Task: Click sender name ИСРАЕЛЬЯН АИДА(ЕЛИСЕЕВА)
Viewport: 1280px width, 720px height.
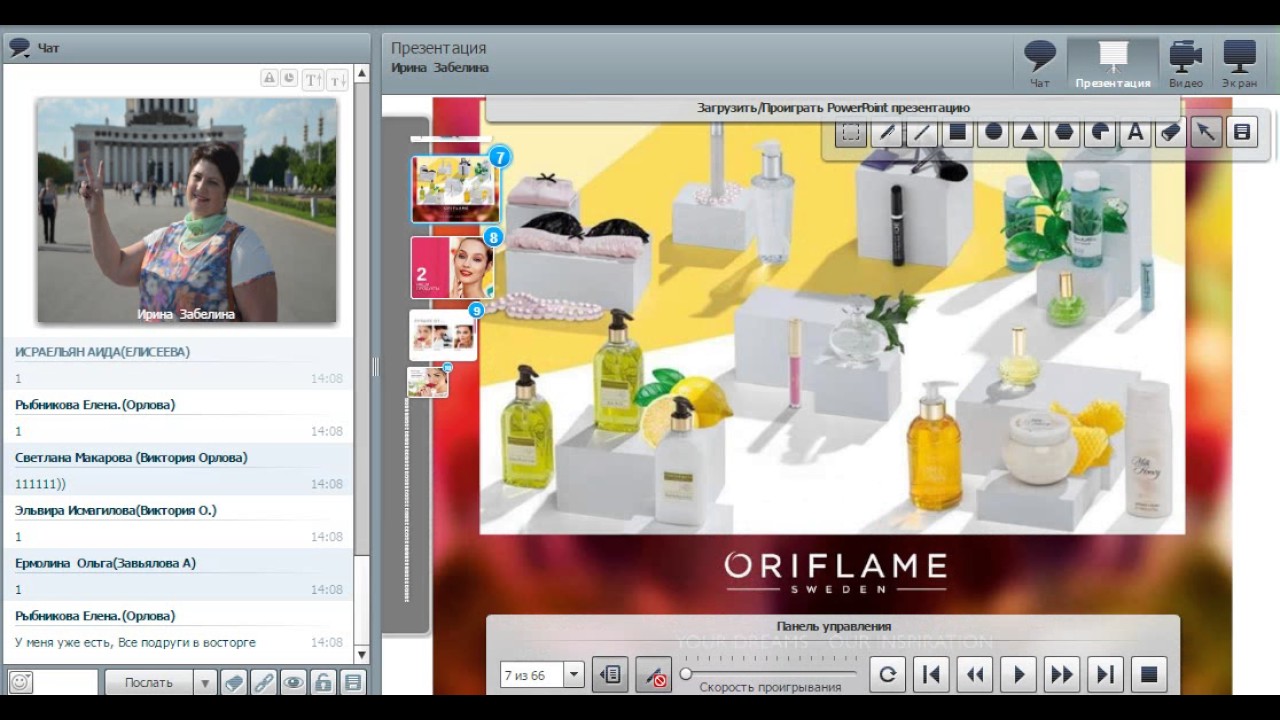Action: tap(102, 352)
